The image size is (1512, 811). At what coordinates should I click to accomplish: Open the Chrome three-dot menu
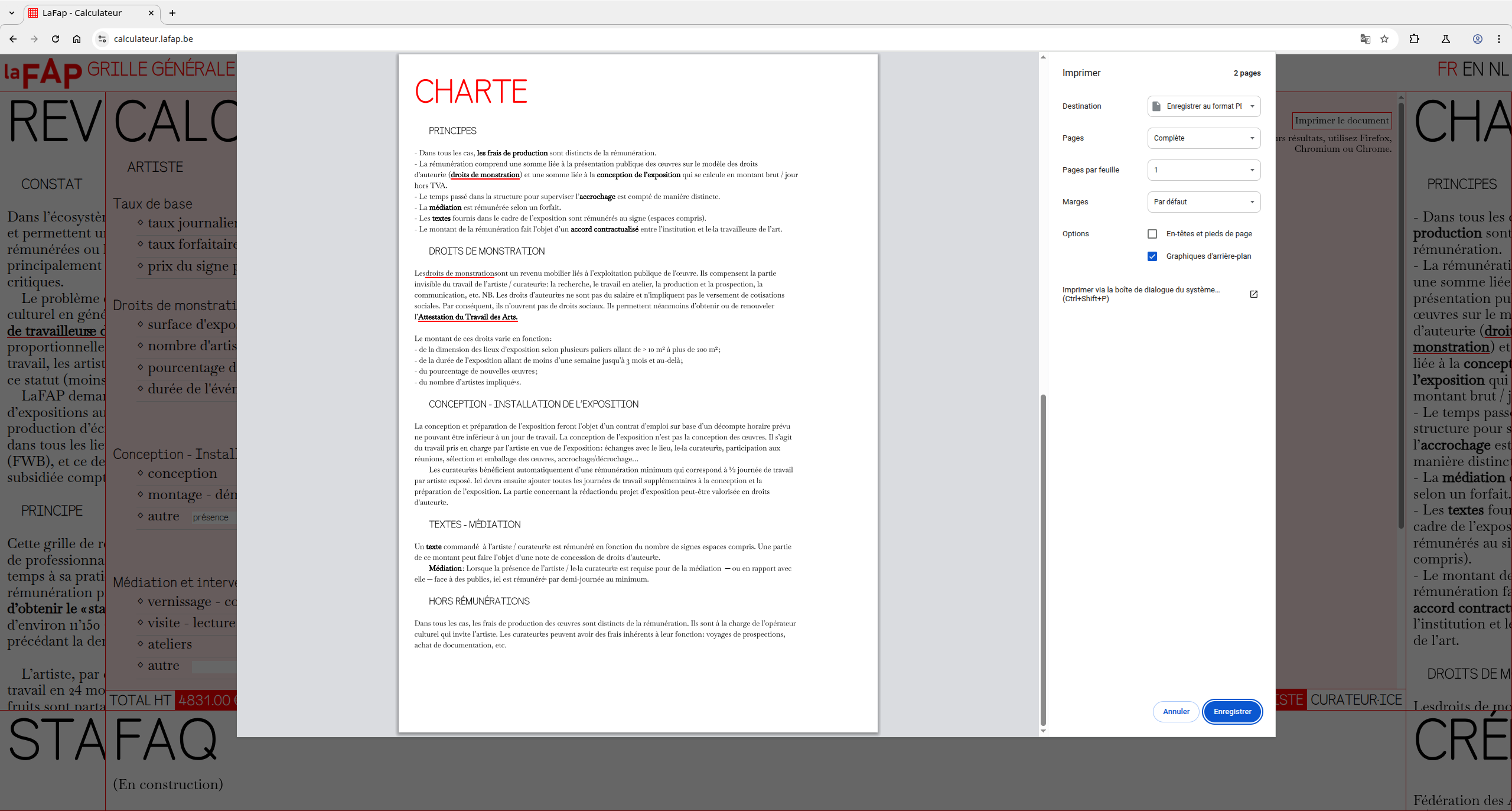[x=1499, y=39]
